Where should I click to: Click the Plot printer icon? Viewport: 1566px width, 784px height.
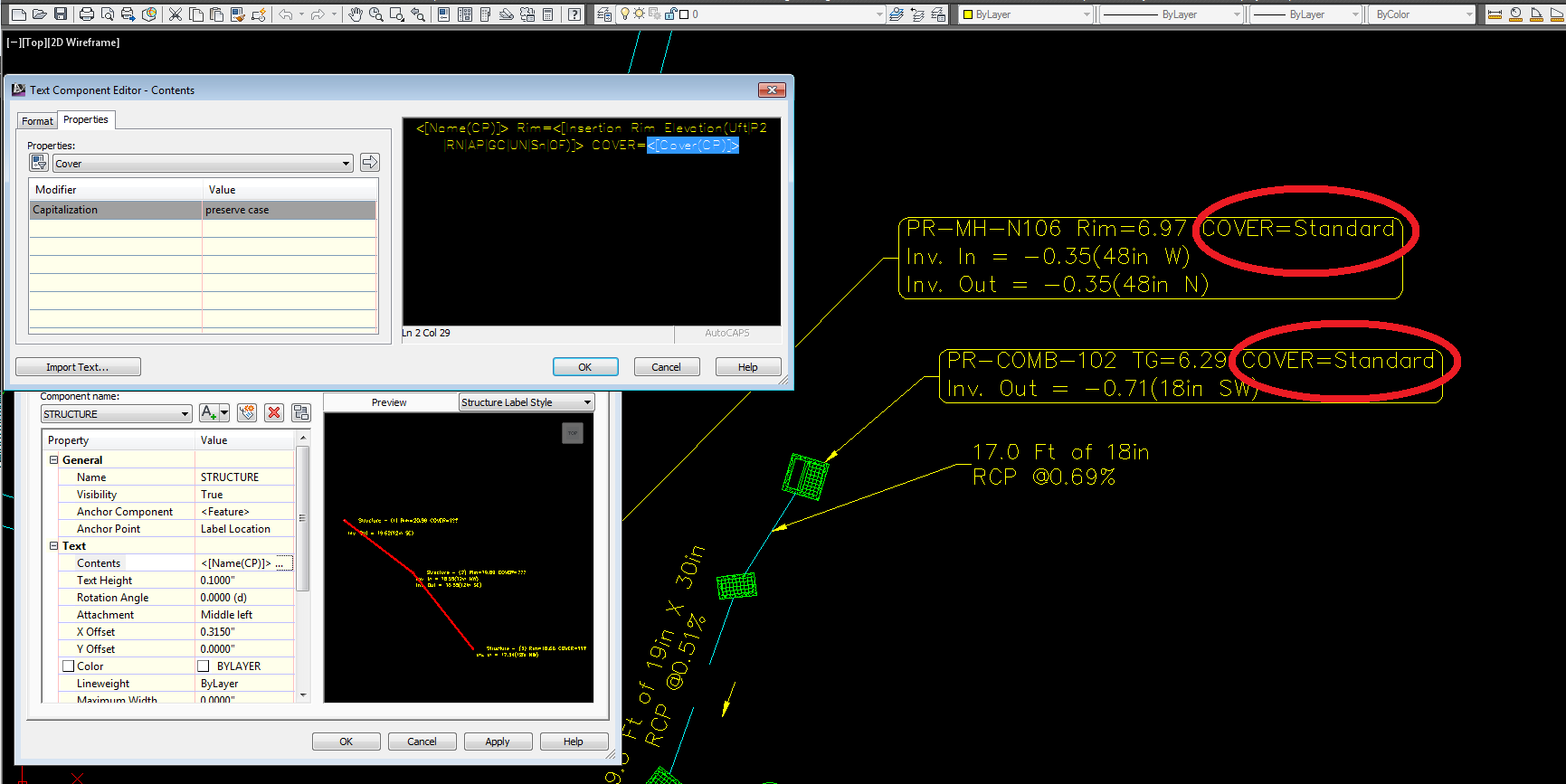tap(87, 14)
